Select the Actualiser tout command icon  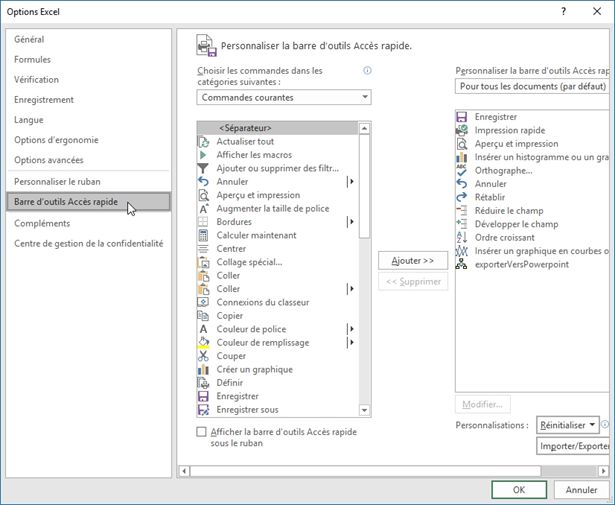(203, 142)
